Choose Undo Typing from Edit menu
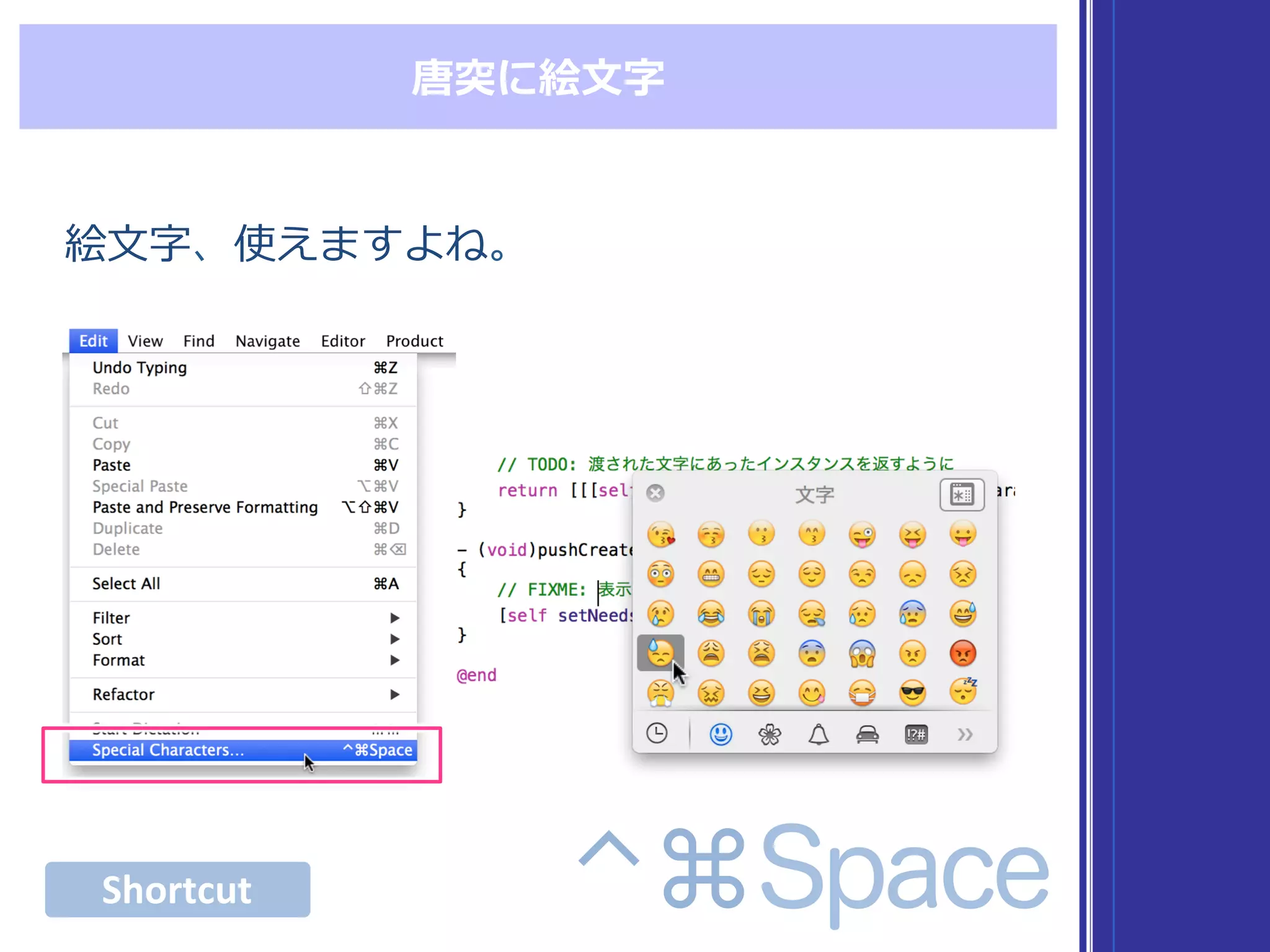Viewport: 1270px width, 952px height. pos(243,368)
